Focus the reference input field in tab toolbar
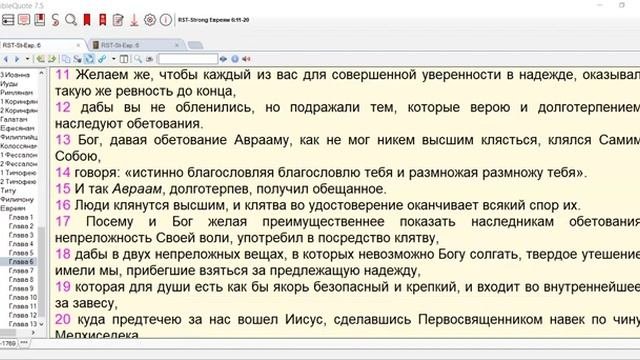The image size is (640, 360). pos(188,59)
